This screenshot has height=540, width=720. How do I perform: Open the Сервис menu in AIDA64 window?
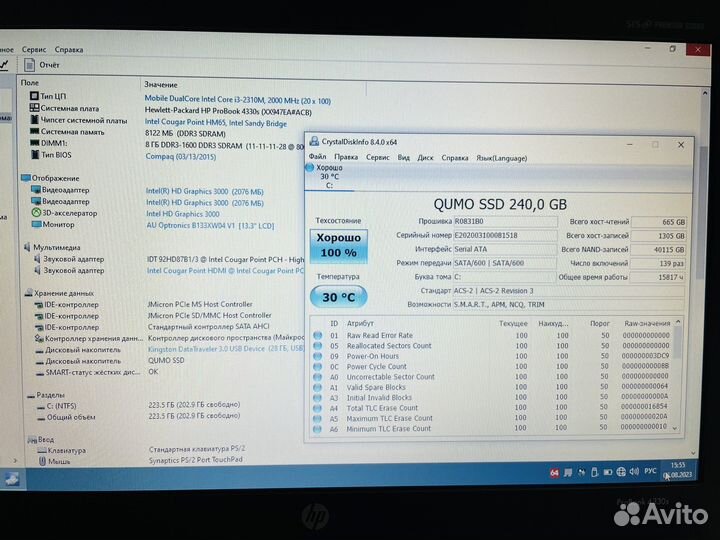[34, 49]
